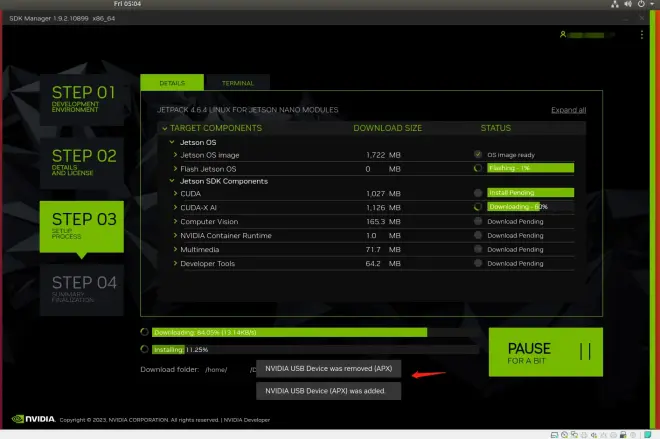Click the SDK Manager window title
This screenshot has width=660, height=439.
(x=62, y=19)
